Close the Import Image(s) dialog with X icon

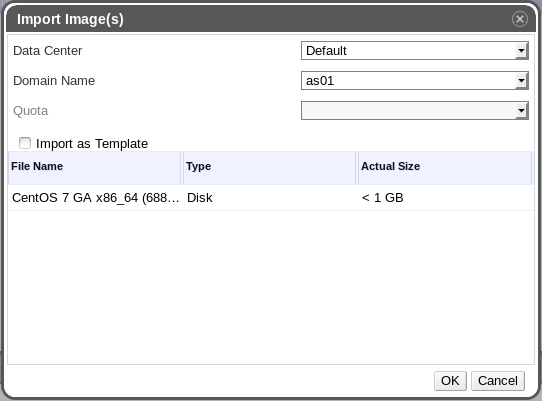[x=520, y=19]
